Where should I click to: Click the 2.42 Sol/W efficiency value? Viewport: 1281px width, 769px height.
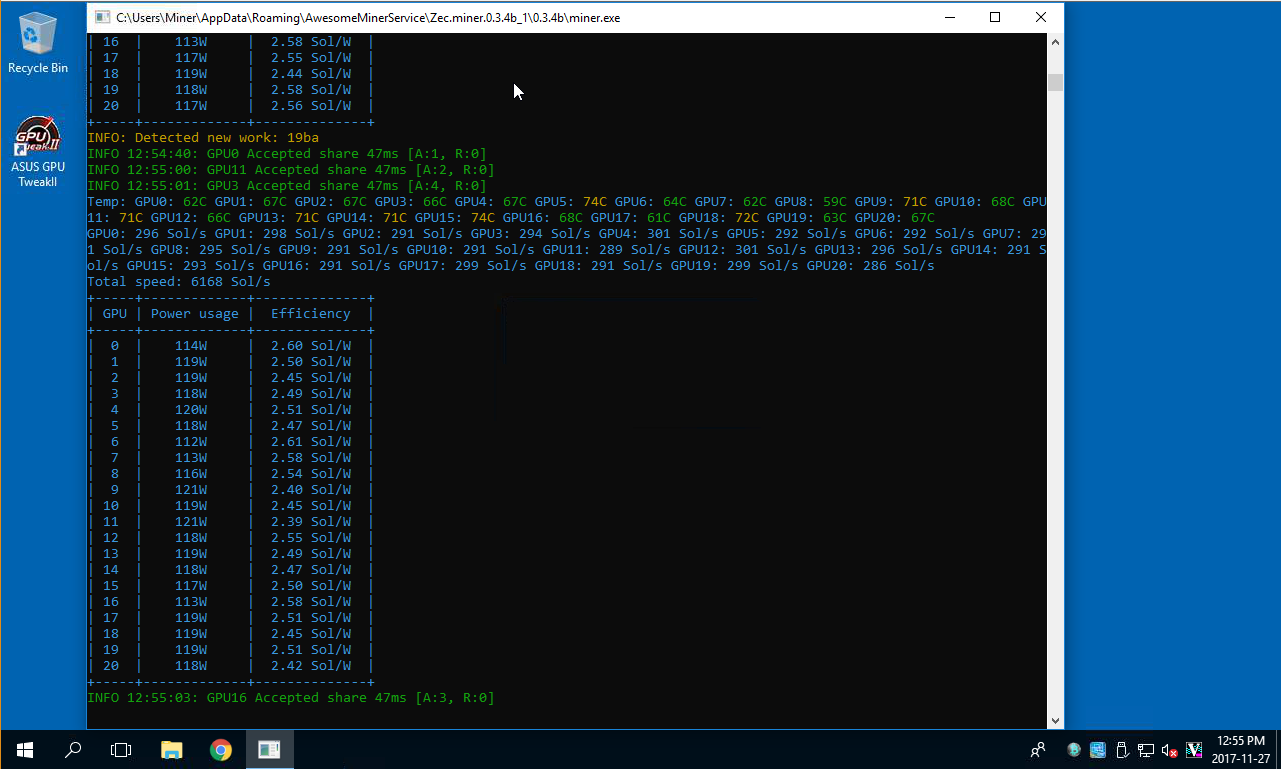click(311, 665)
